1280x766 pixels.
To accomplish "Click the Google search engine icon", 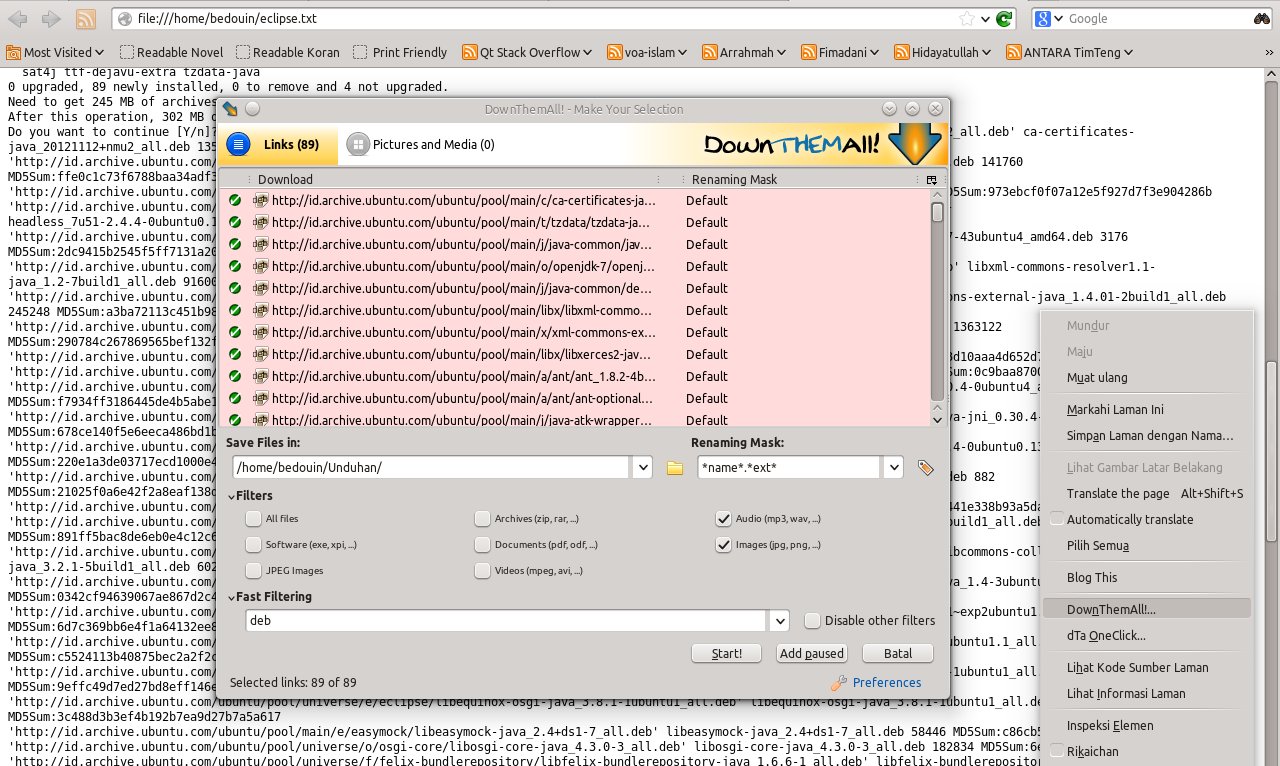I will [1042, 19].
